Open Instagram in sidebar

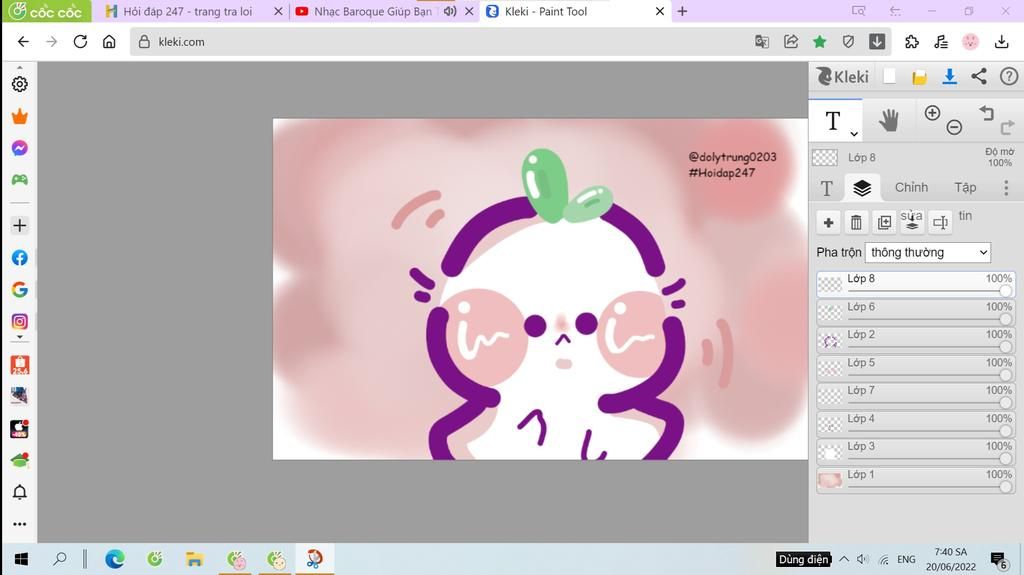pos(20,321)
